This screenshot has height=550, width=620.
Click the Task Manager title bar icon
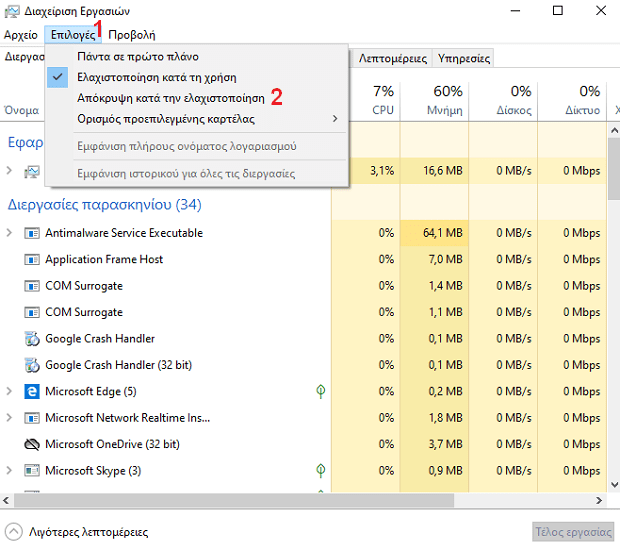click(12, 11)
